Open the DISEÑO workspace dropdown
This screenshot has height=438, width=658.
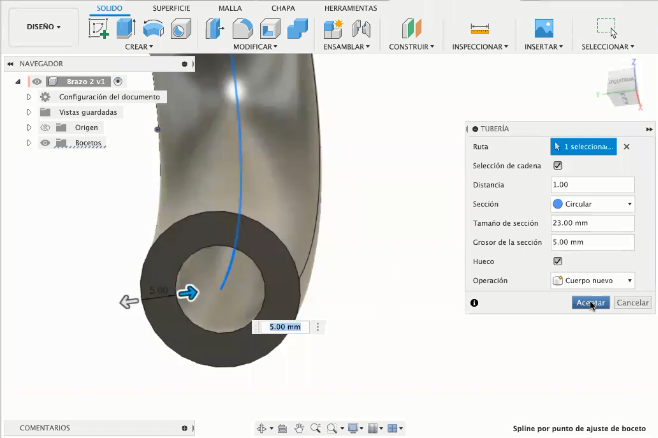point(44,27)
